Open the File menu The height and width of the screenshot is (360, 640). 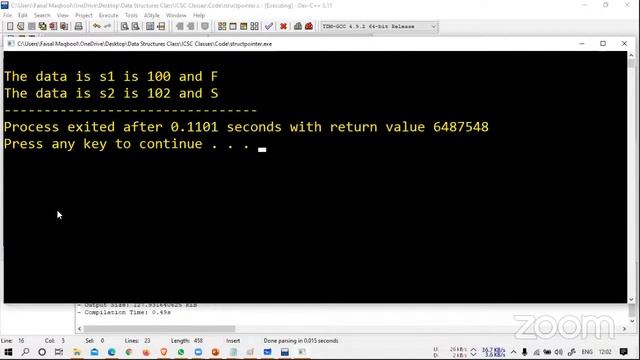[x=7, y=15]
